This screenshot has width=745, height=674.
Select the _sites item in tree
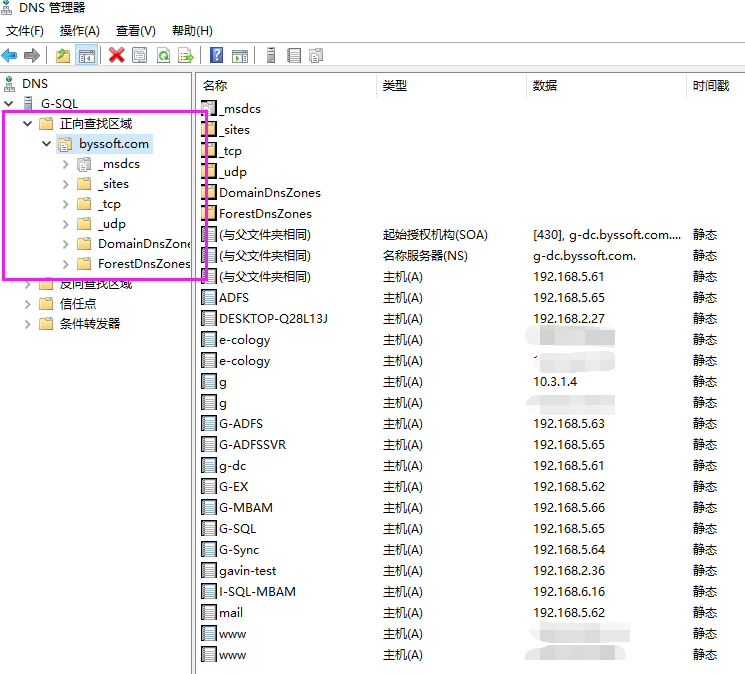pyautogui.click(x=113, y=184)
